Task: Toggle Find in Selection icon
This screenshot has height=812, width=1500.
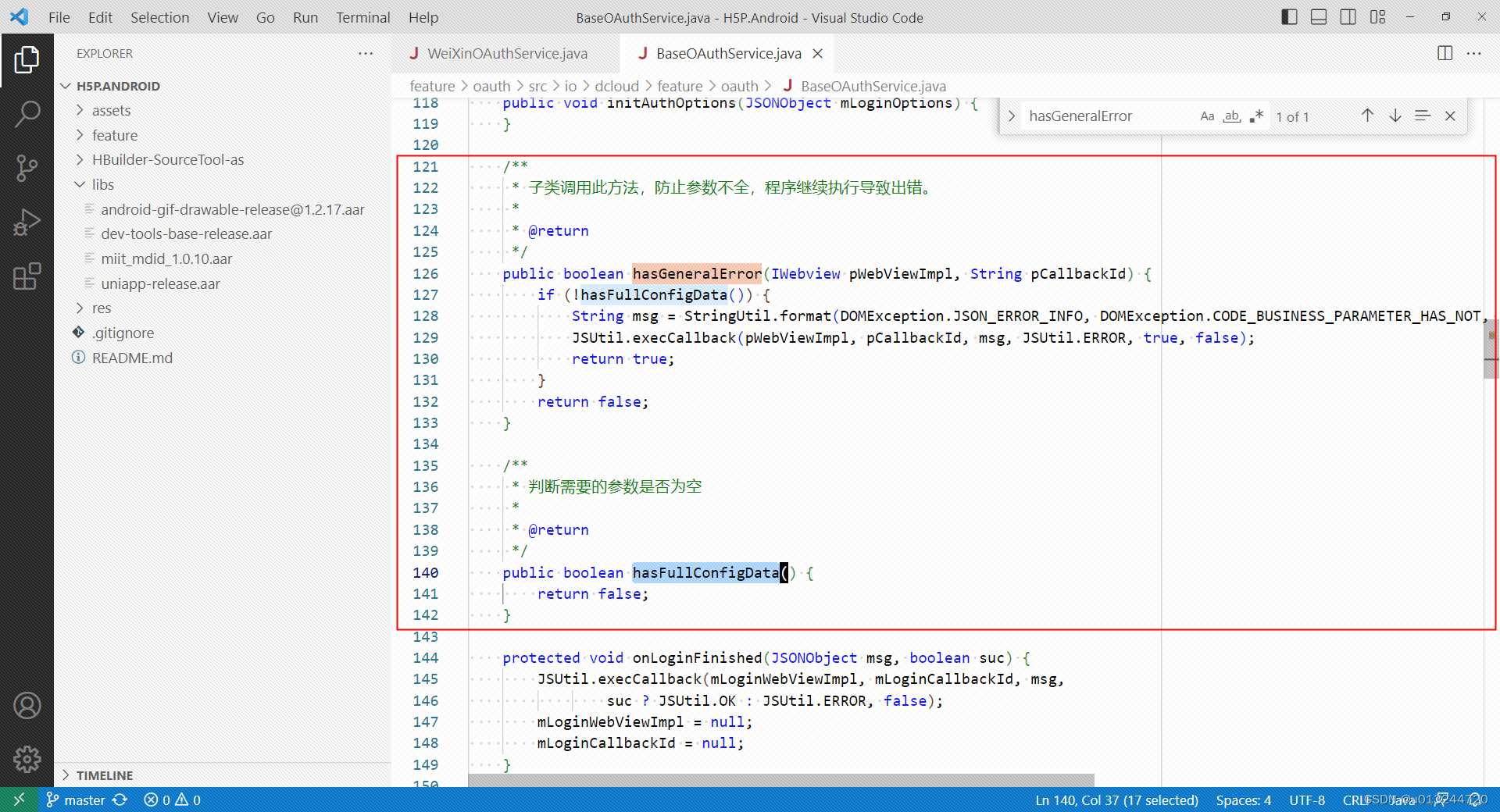Action: click(1423, 116)
